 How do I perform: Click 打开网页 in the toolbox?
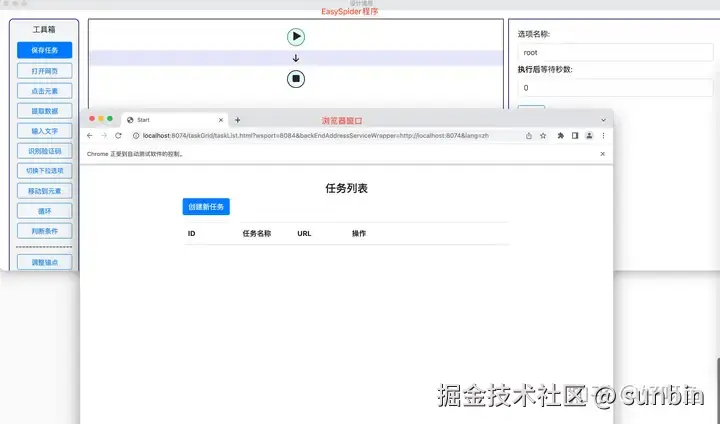click(45, 71)
